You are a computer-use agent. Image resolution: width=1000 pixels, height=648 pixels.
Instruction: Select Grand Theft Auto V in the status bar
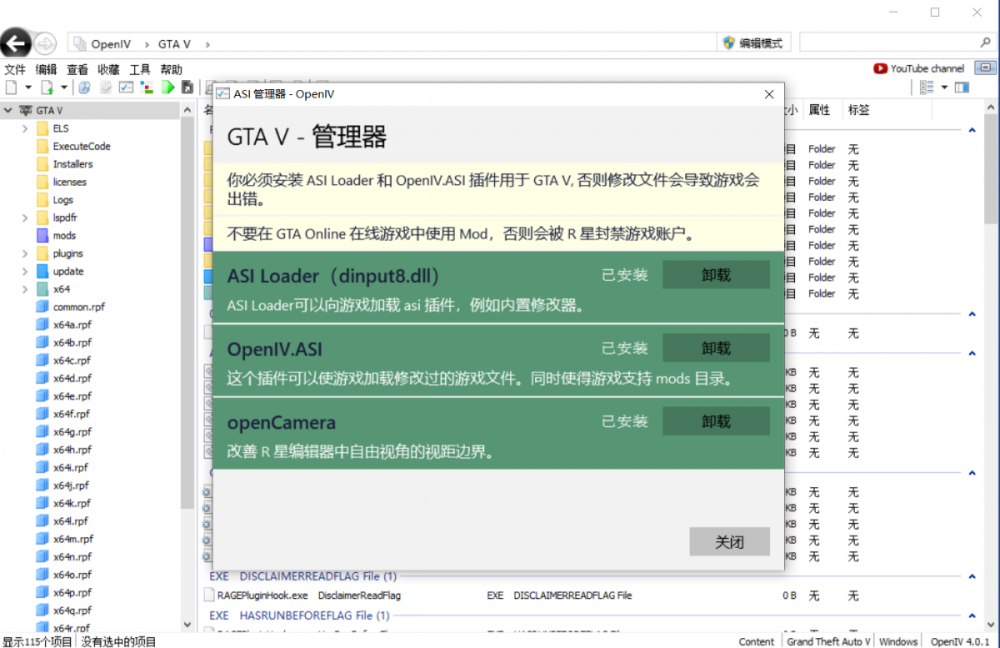tap(827, 641)
